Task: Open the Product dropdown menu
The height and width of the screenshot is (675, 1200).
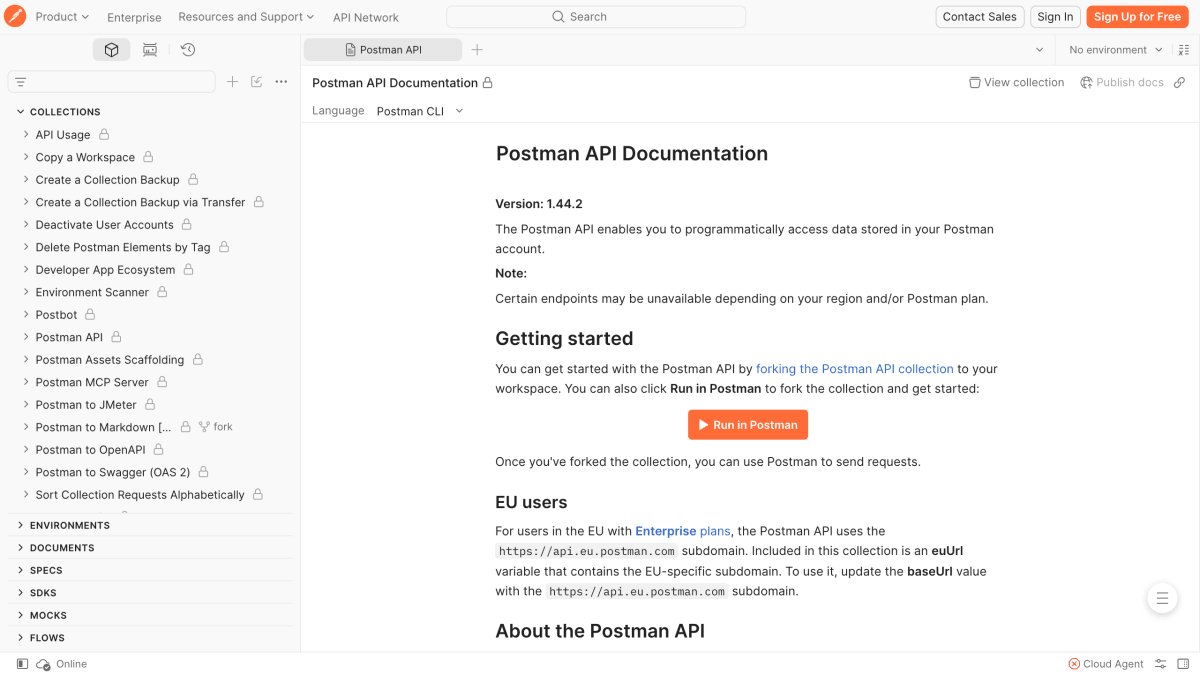Action: click(x=62, y=17)
